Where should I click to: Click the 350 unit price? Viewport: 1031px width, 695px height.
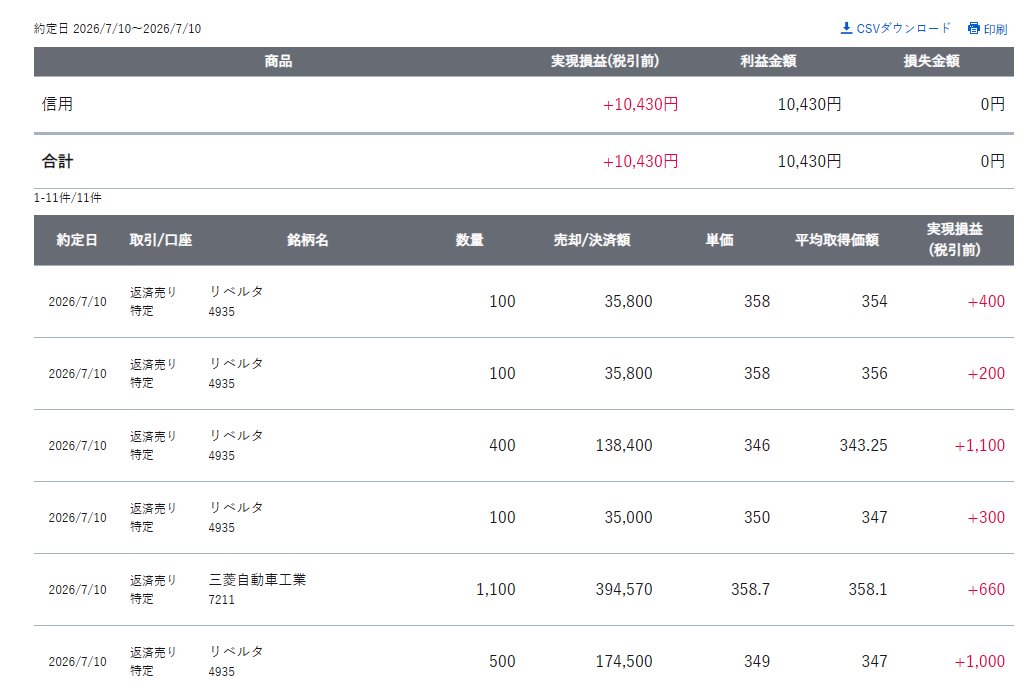(x=757, y=517)
